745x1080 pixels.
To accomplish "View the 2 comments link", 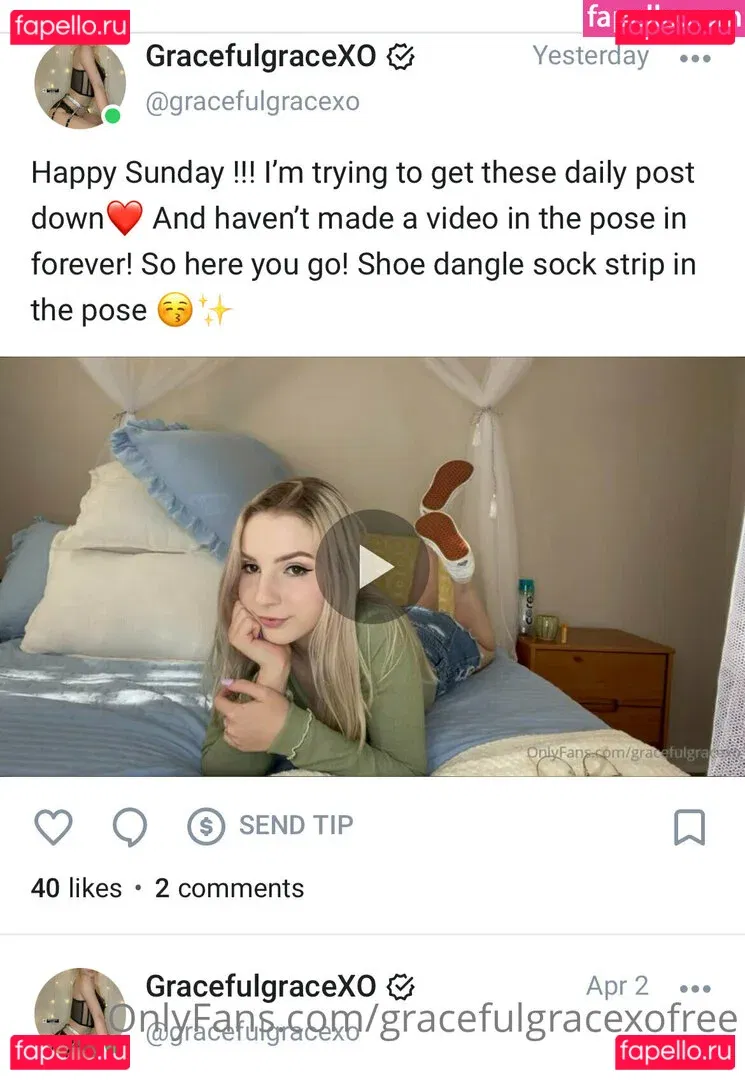I will pos(229,889).
